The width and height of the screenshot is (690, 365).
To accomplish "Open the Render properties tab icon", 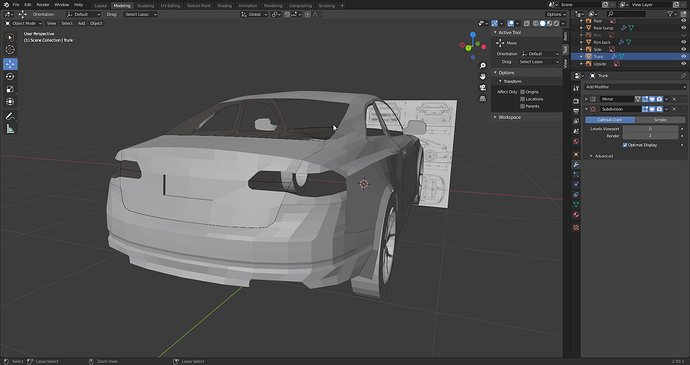I will tap(576, 101).
